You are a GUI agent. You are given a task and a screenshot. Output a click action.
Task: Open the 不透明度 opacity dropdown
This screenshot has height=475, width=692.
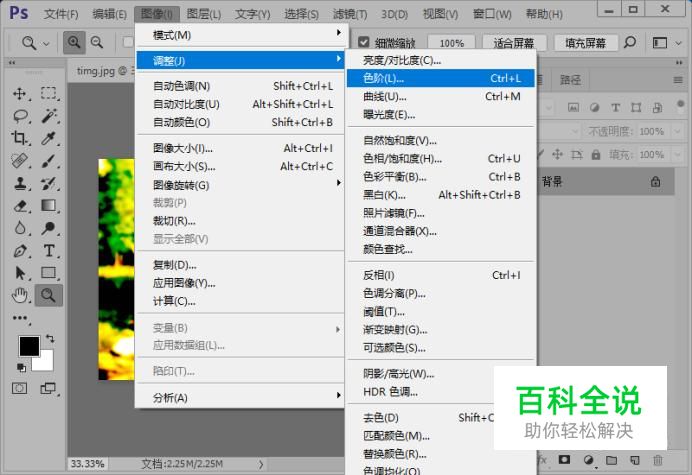pos(677,132)
